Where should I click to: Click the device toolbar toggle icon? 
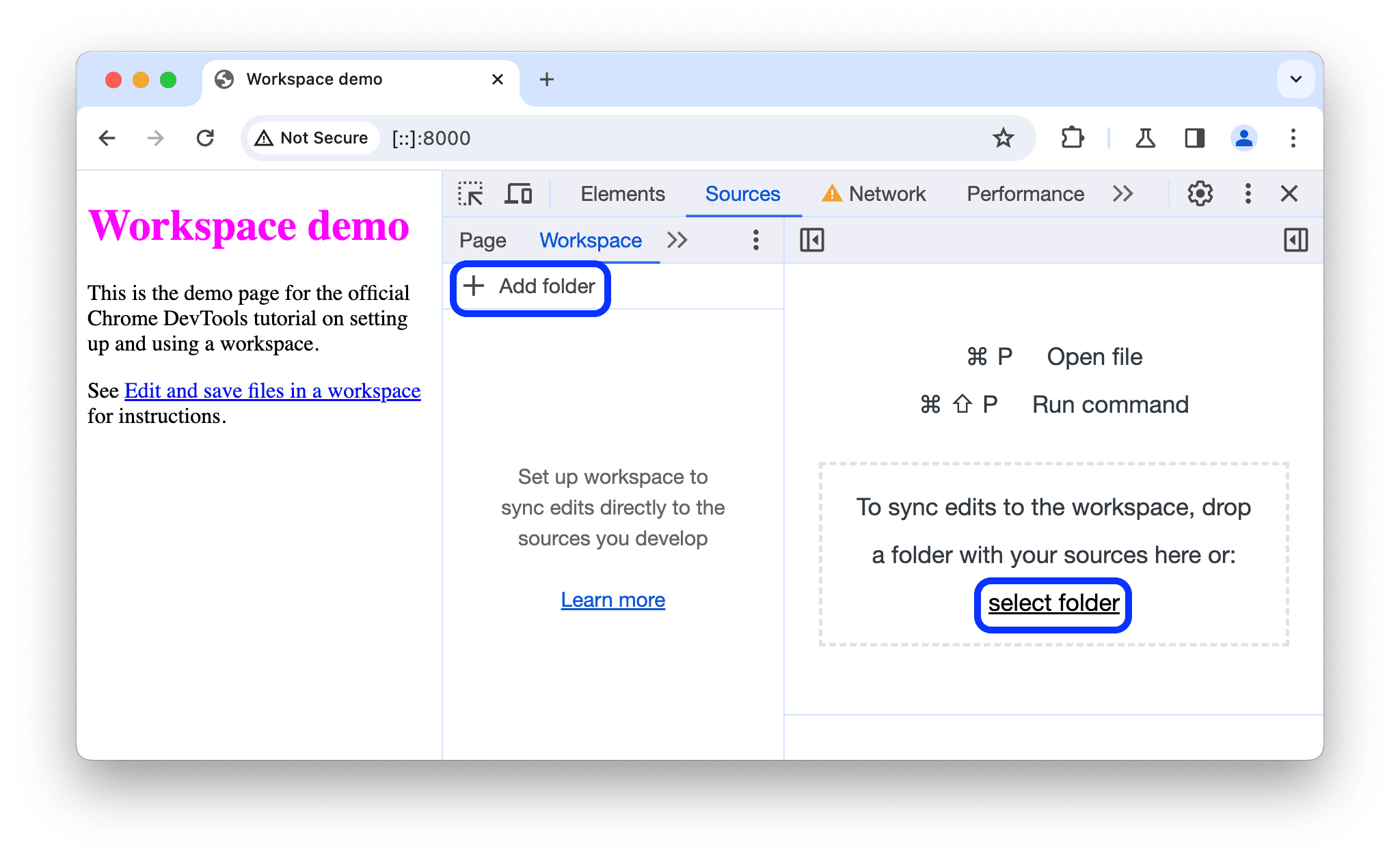point(519,193)
